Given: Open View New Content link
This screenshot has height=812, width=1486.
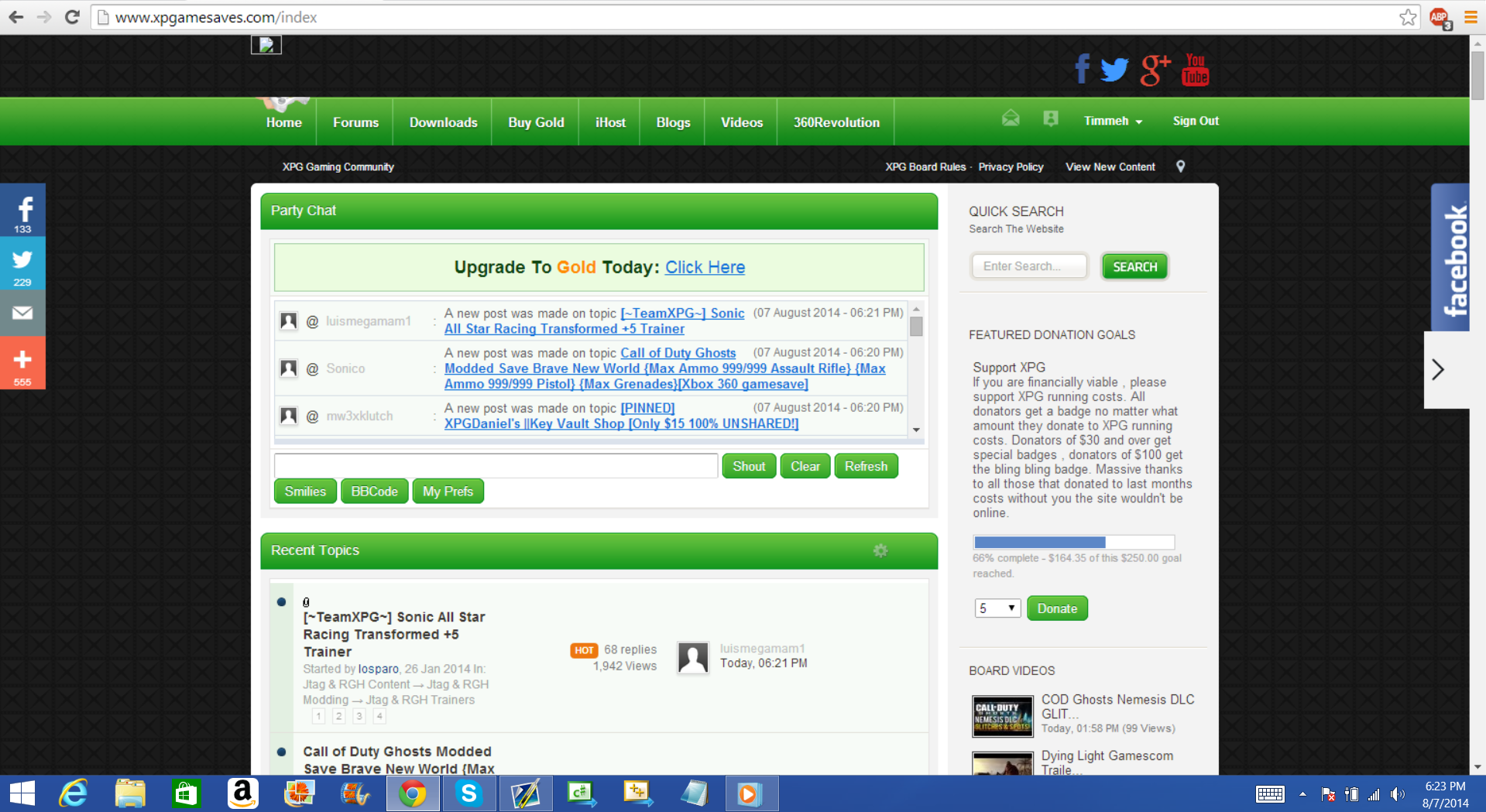Looking at the screenshot, I should [1110, 166].
